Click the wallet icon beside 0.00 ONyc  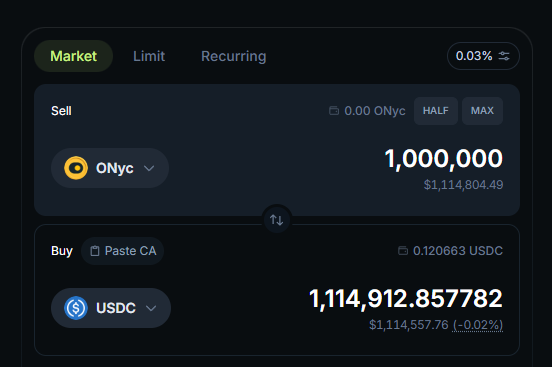click(x=334, y=111)
